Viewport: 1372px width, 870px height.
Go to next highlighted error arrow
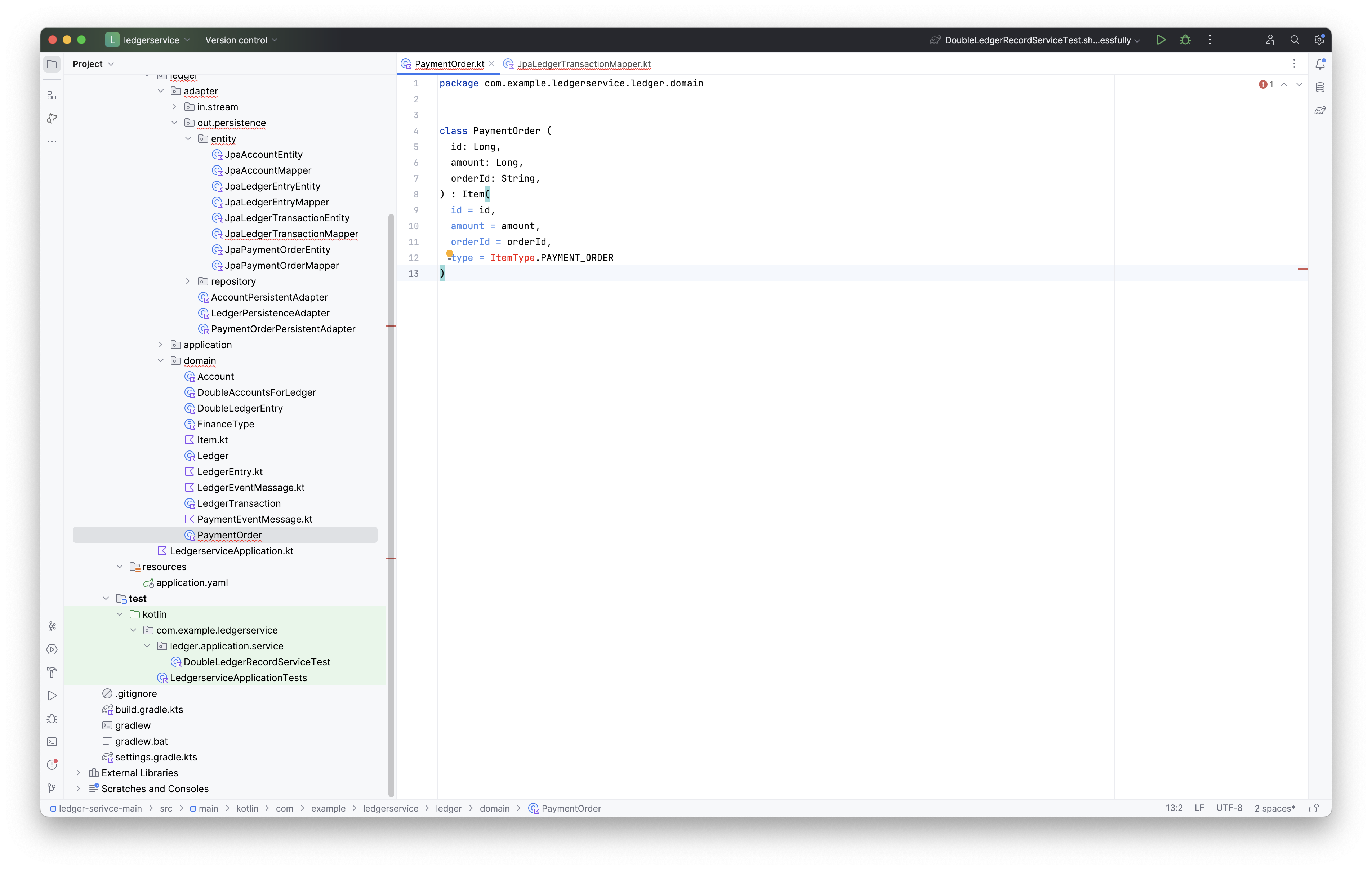[1299, 84]
